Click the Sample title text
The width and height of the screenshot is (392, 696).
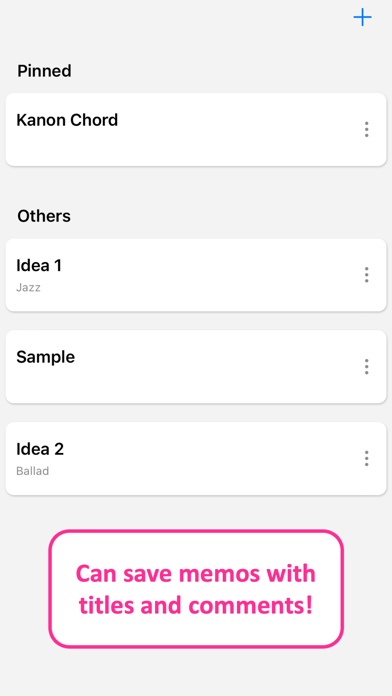click(46, 357)
